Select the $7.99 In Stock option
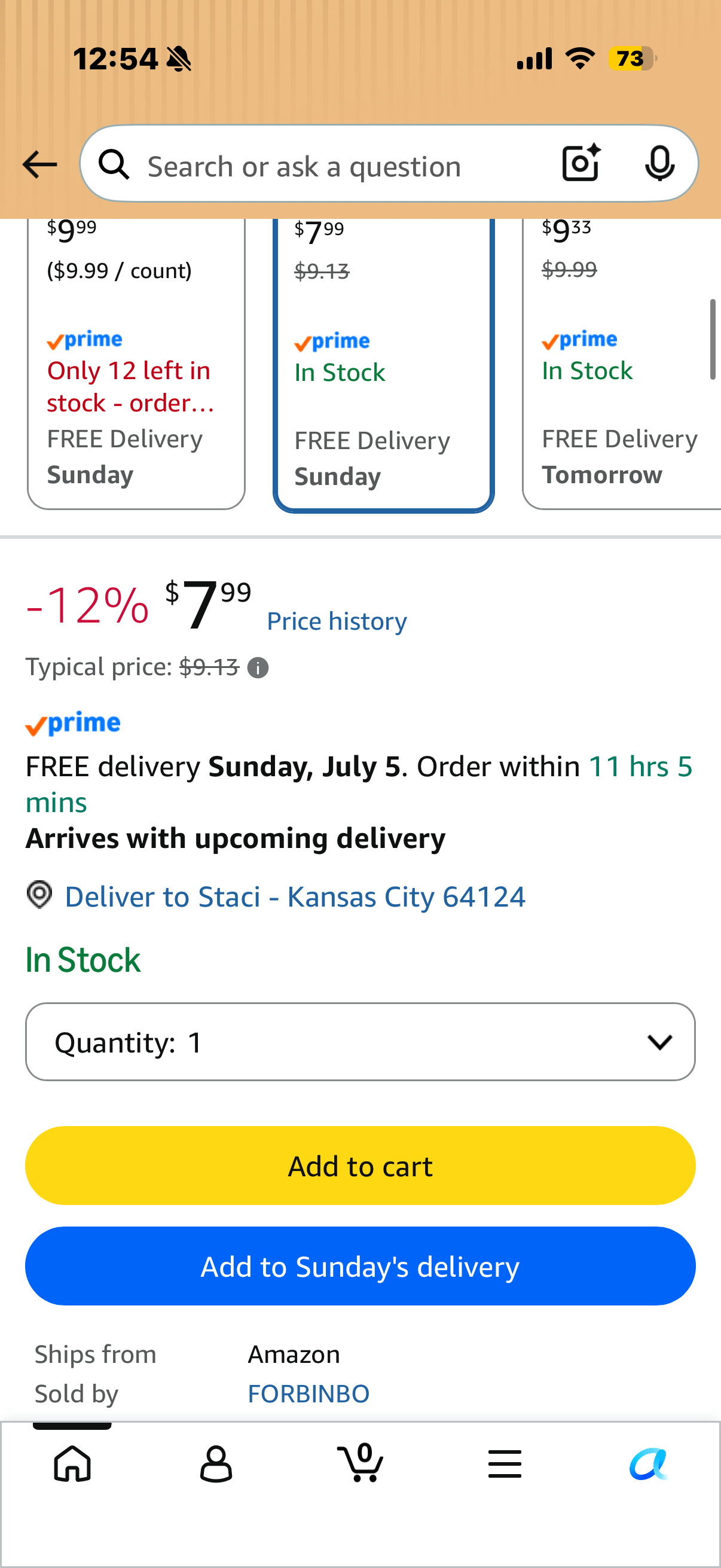Image resolution: width=721 pixels, height=1568 pixels. (383, 365)
